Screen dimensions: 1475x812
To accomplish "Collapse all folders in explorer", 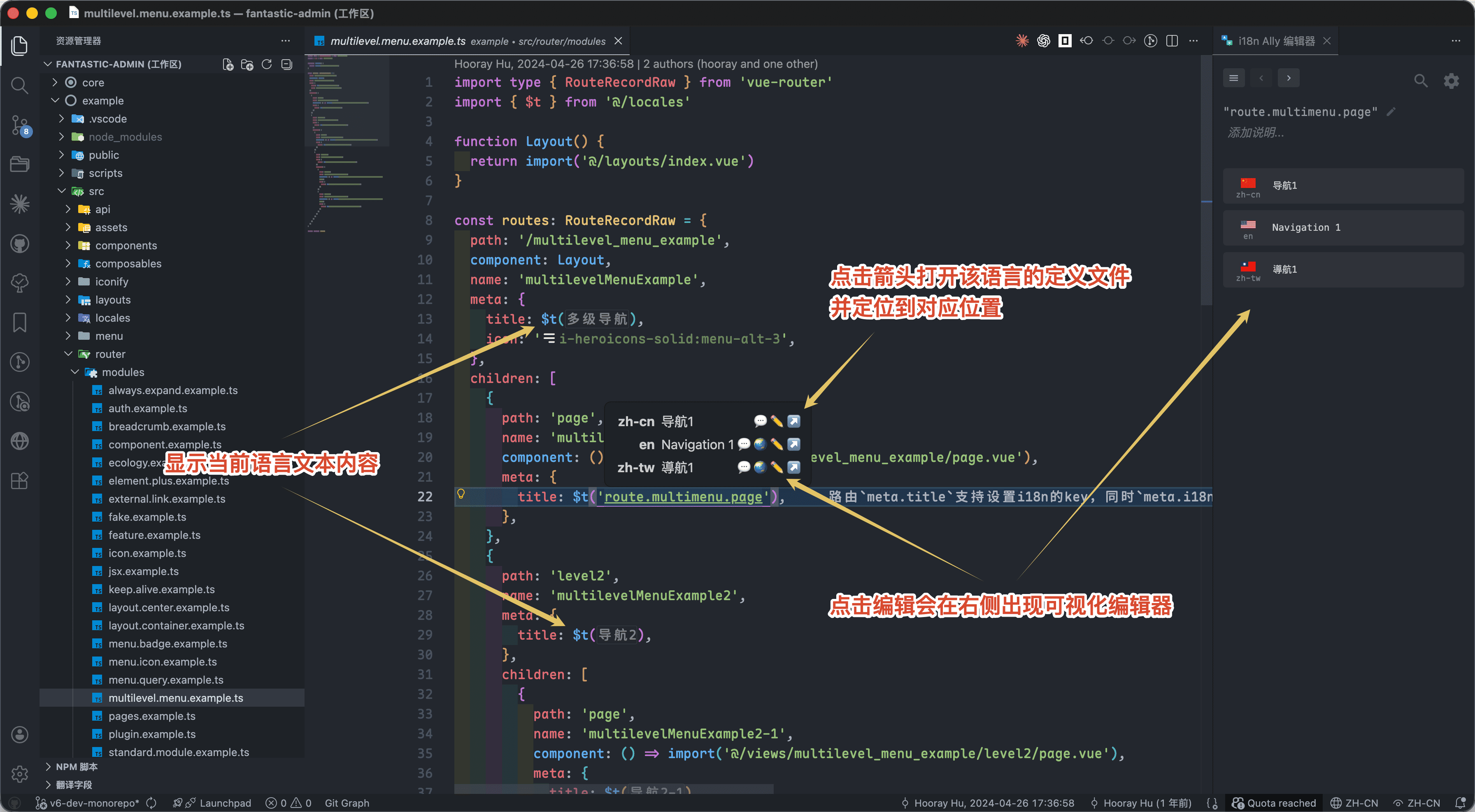I will click(287, 65).
